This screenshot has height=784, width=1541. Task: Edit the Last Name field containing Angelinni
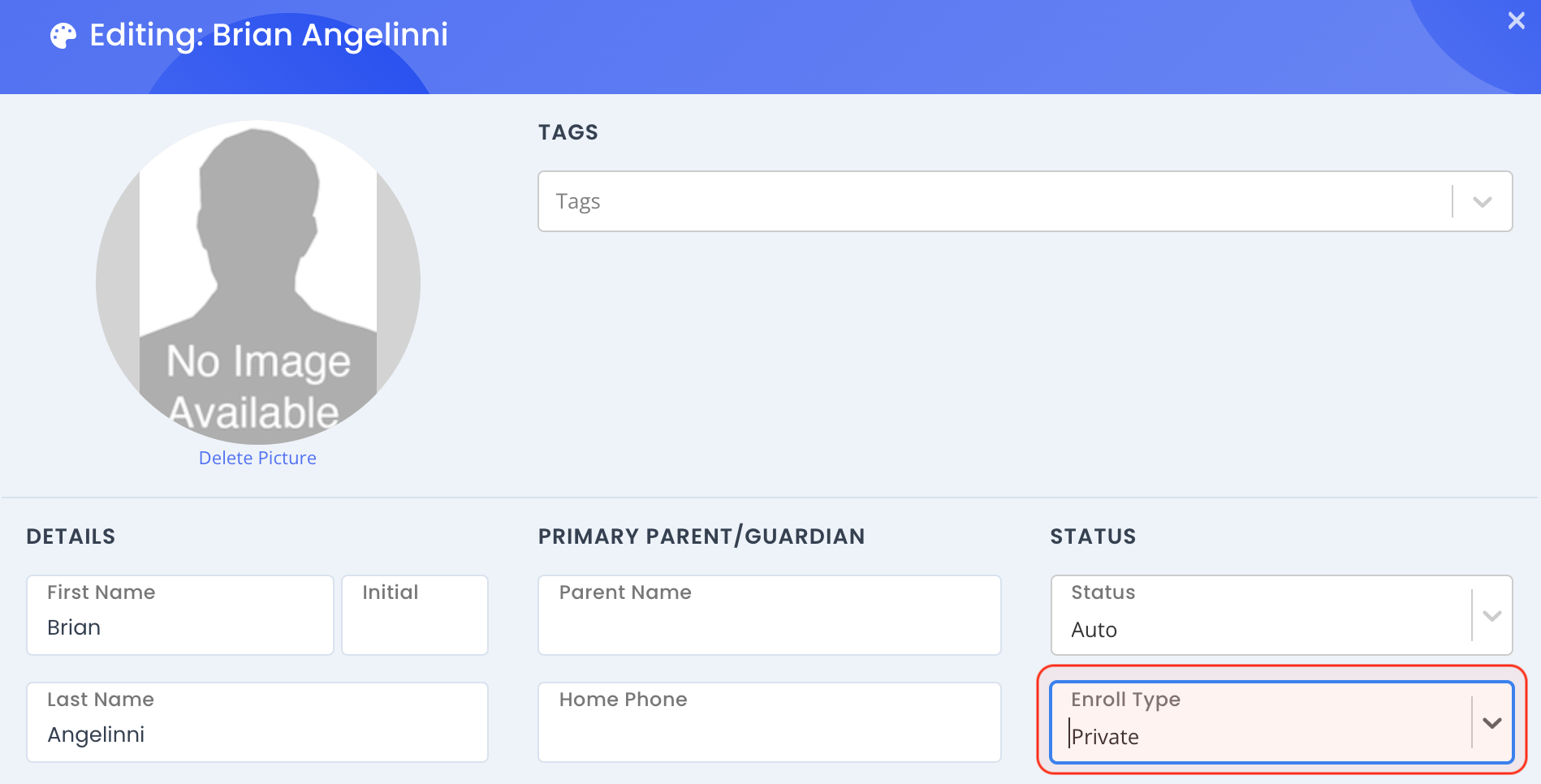(257, 722)
